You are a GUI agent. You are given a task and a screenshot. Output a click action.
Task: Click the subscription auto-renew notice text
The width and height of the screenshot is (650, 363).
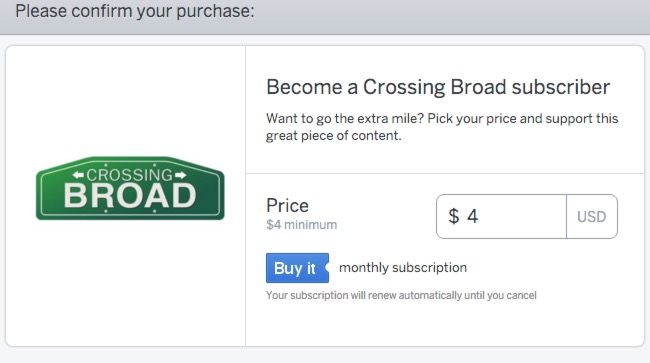[x=401, y=295]
